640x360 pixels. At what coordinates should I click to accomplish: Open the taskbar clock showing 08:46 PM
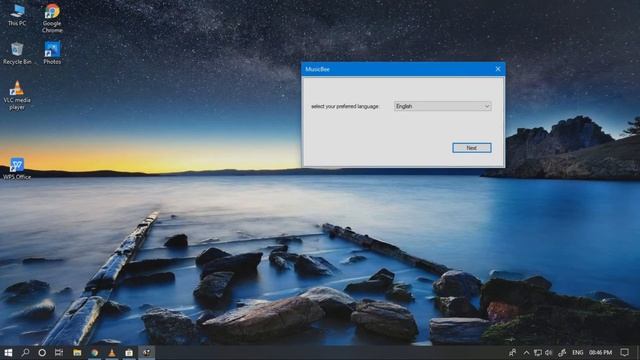(600, 352)
